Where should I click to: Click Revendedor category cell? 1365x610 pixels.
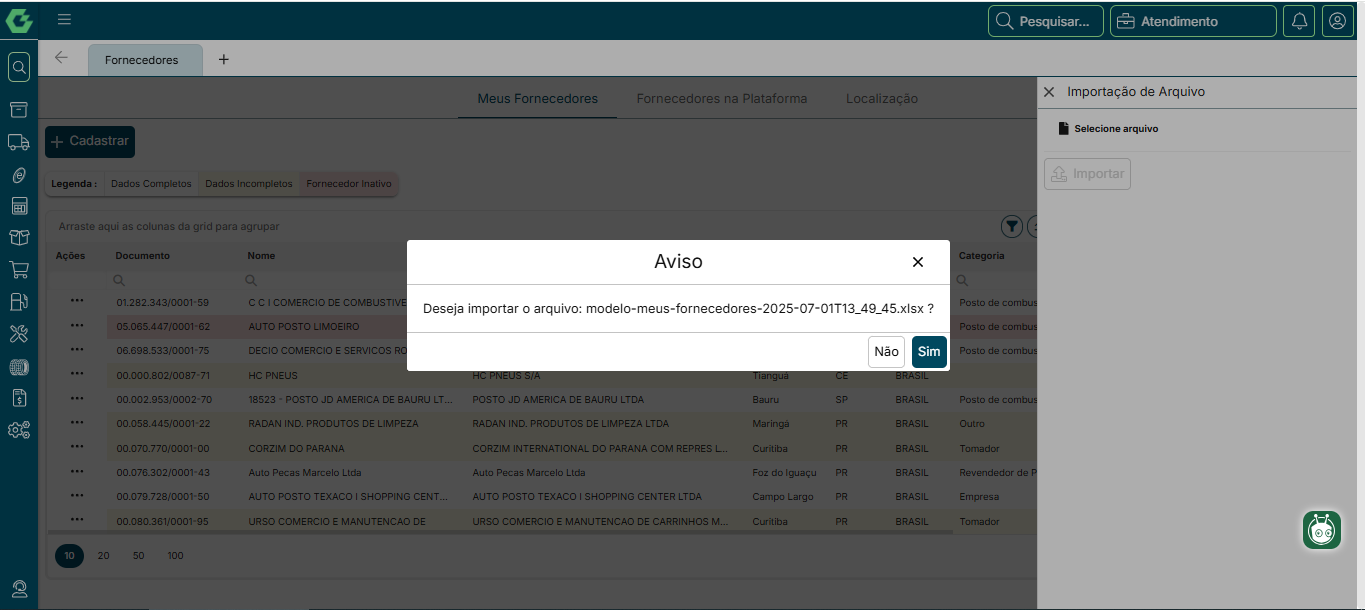pos(997,473)
